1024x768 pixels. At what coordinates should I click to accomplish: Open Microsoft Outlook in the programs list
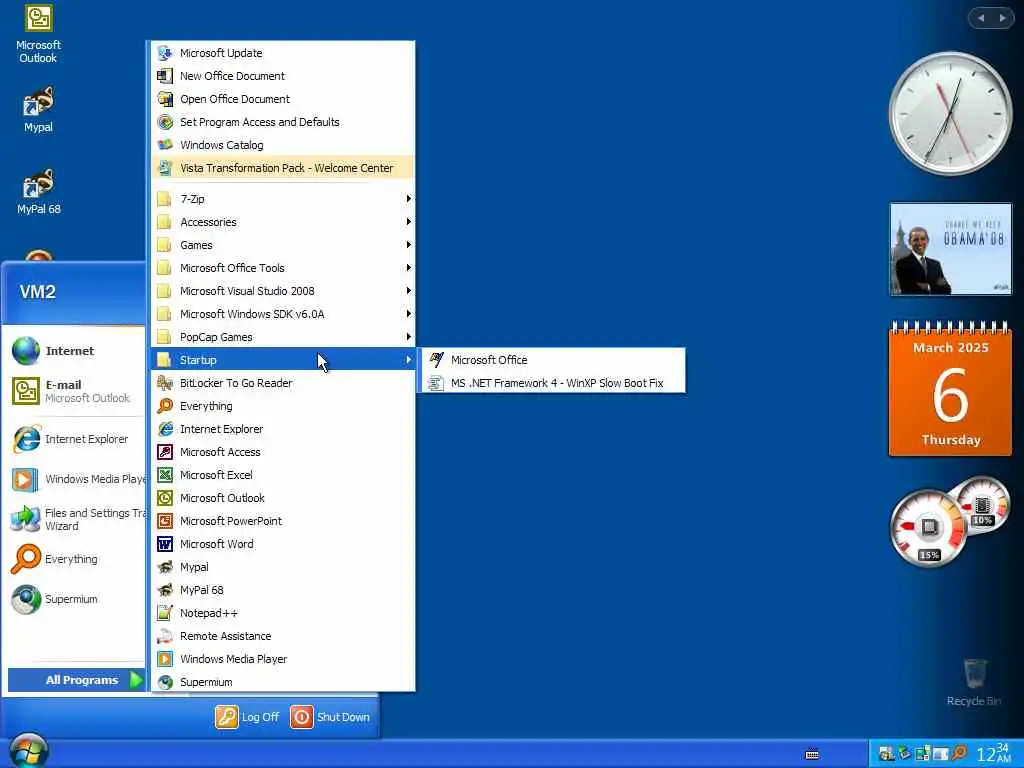tap(283, 498)
